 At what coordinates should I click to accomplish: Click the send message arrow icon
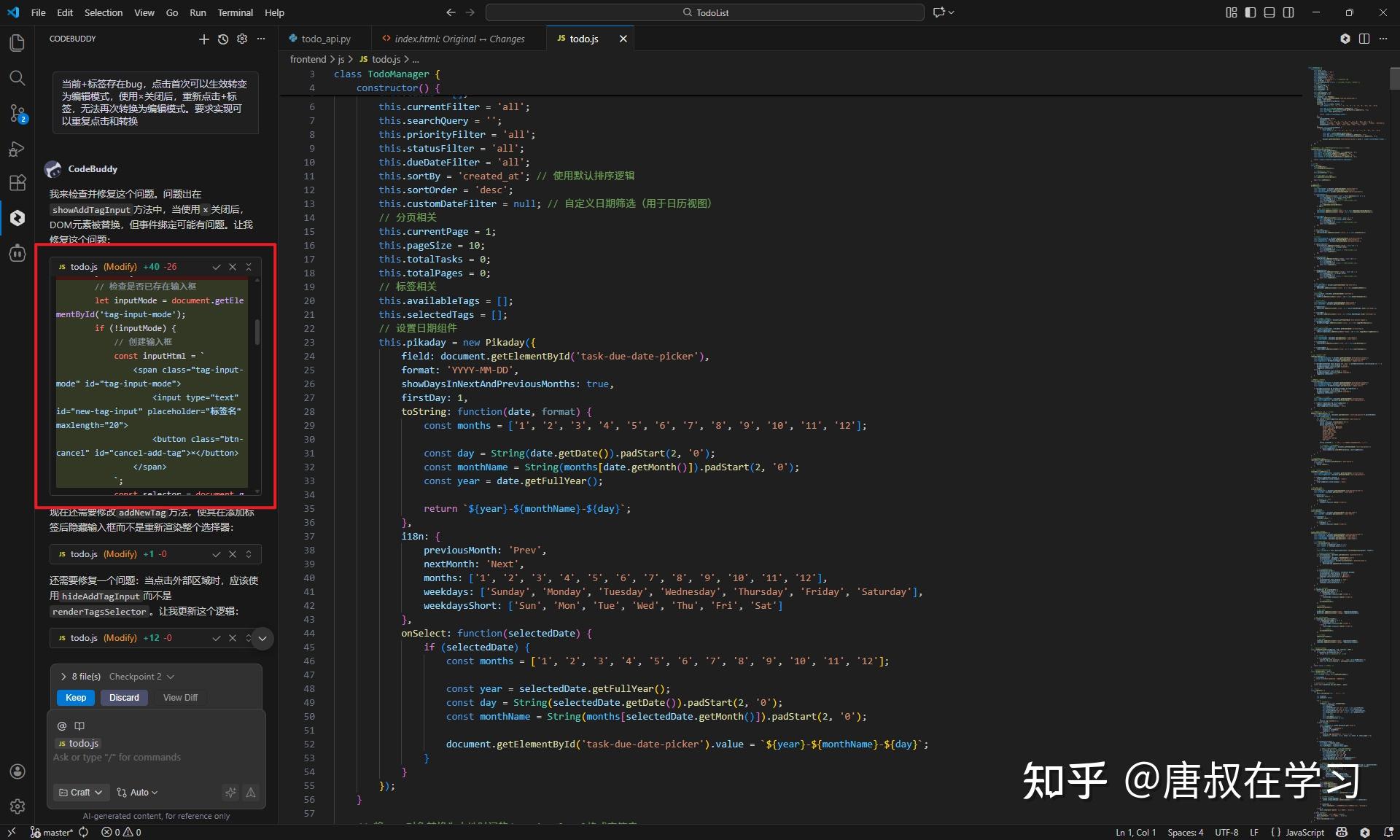[251, 793]
